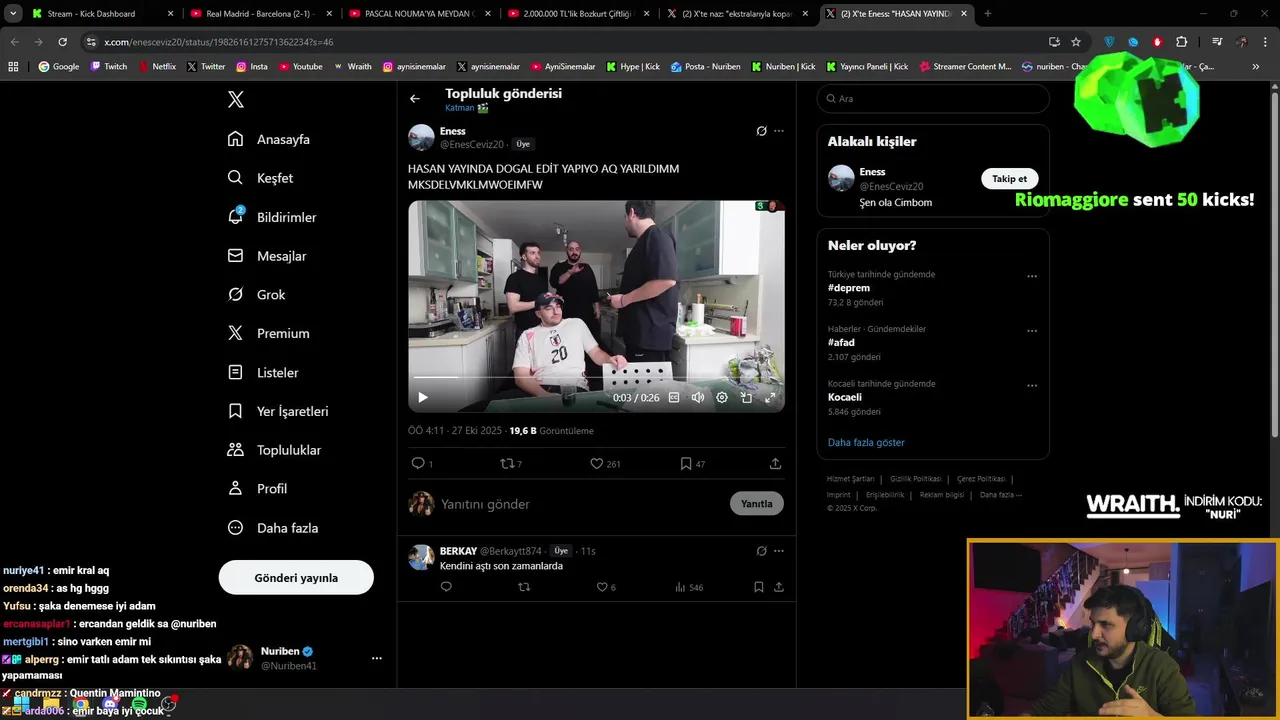
Task: Open browser tab search dropdown
Action: 13,14
